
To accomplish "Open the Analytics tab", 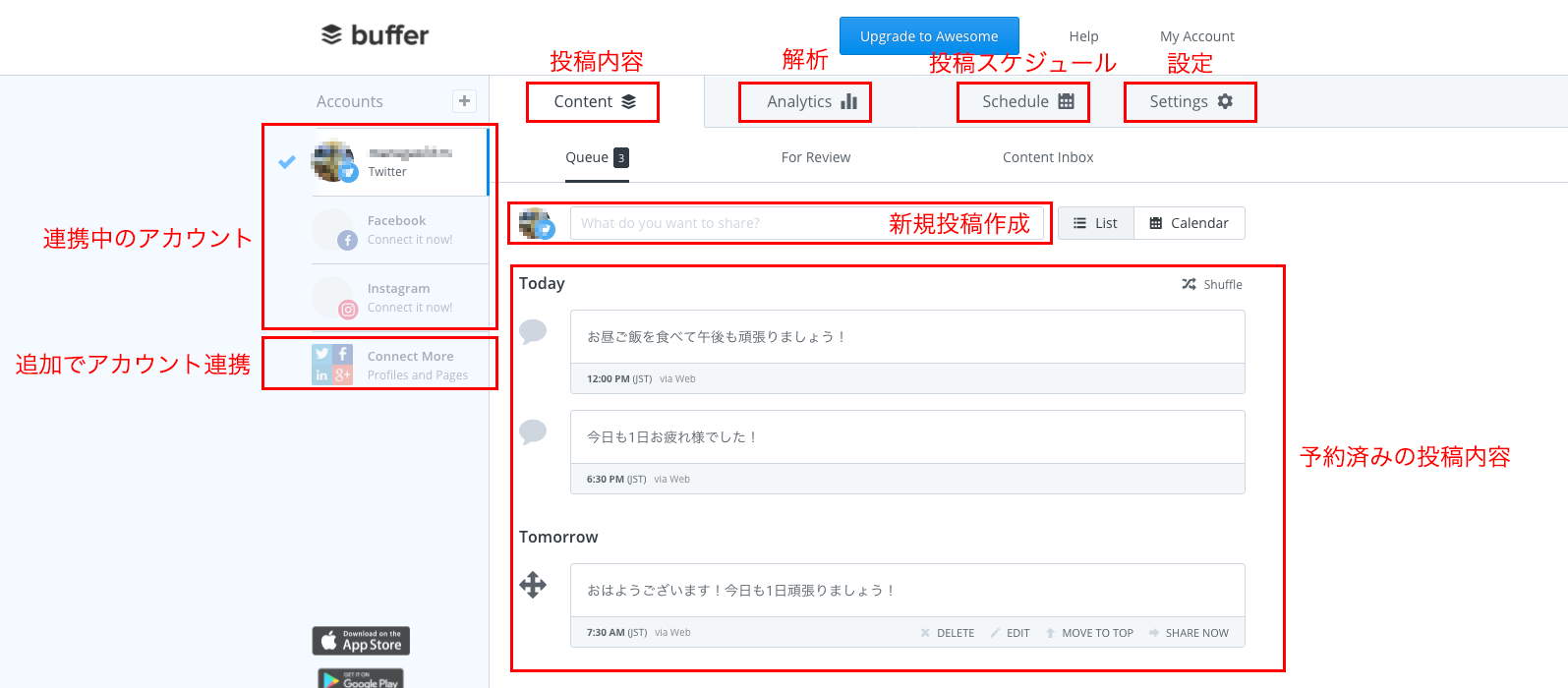I will tap(812, 101).
